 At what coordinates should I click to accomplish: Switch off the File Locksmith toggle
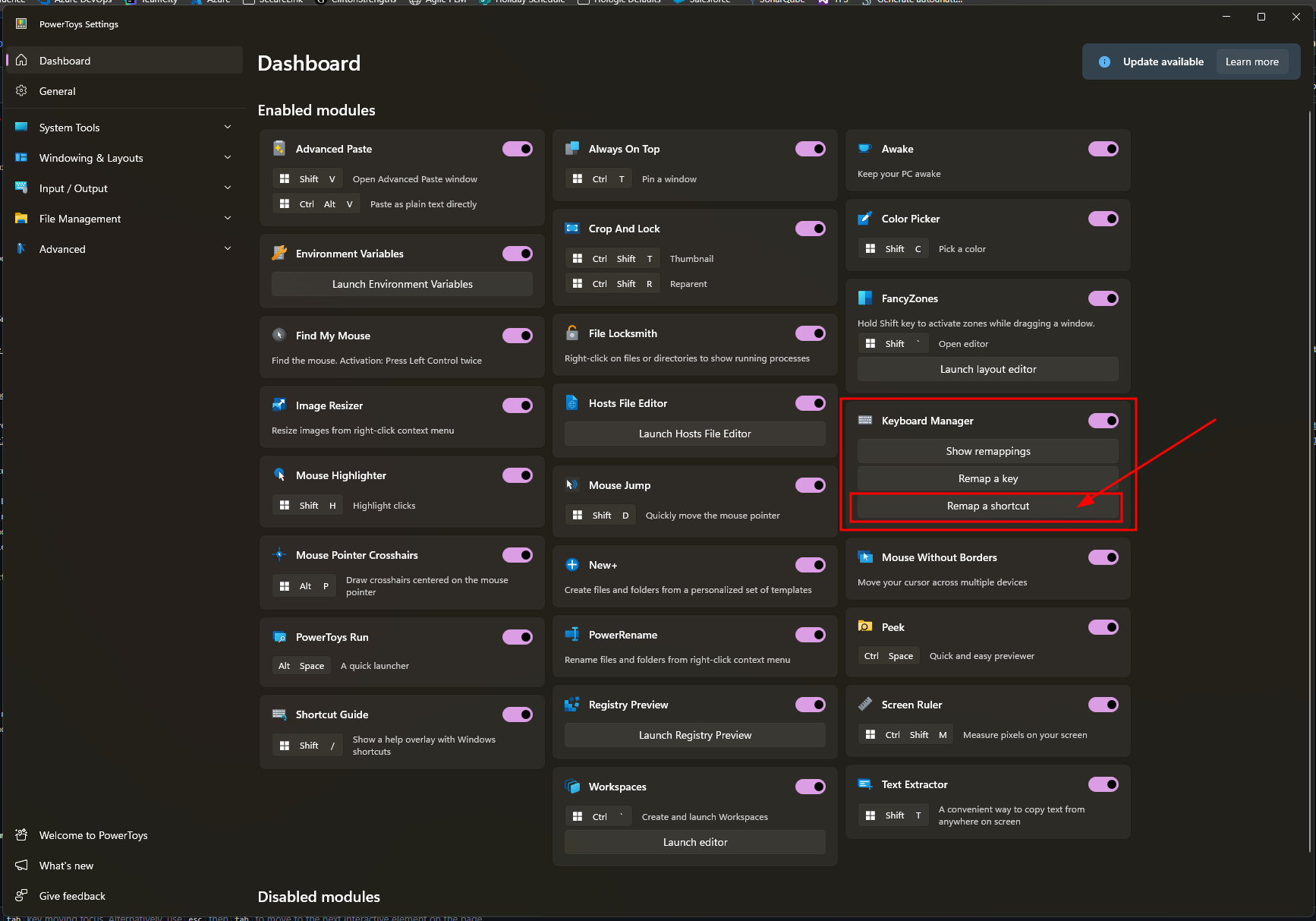tap(811, 333)
